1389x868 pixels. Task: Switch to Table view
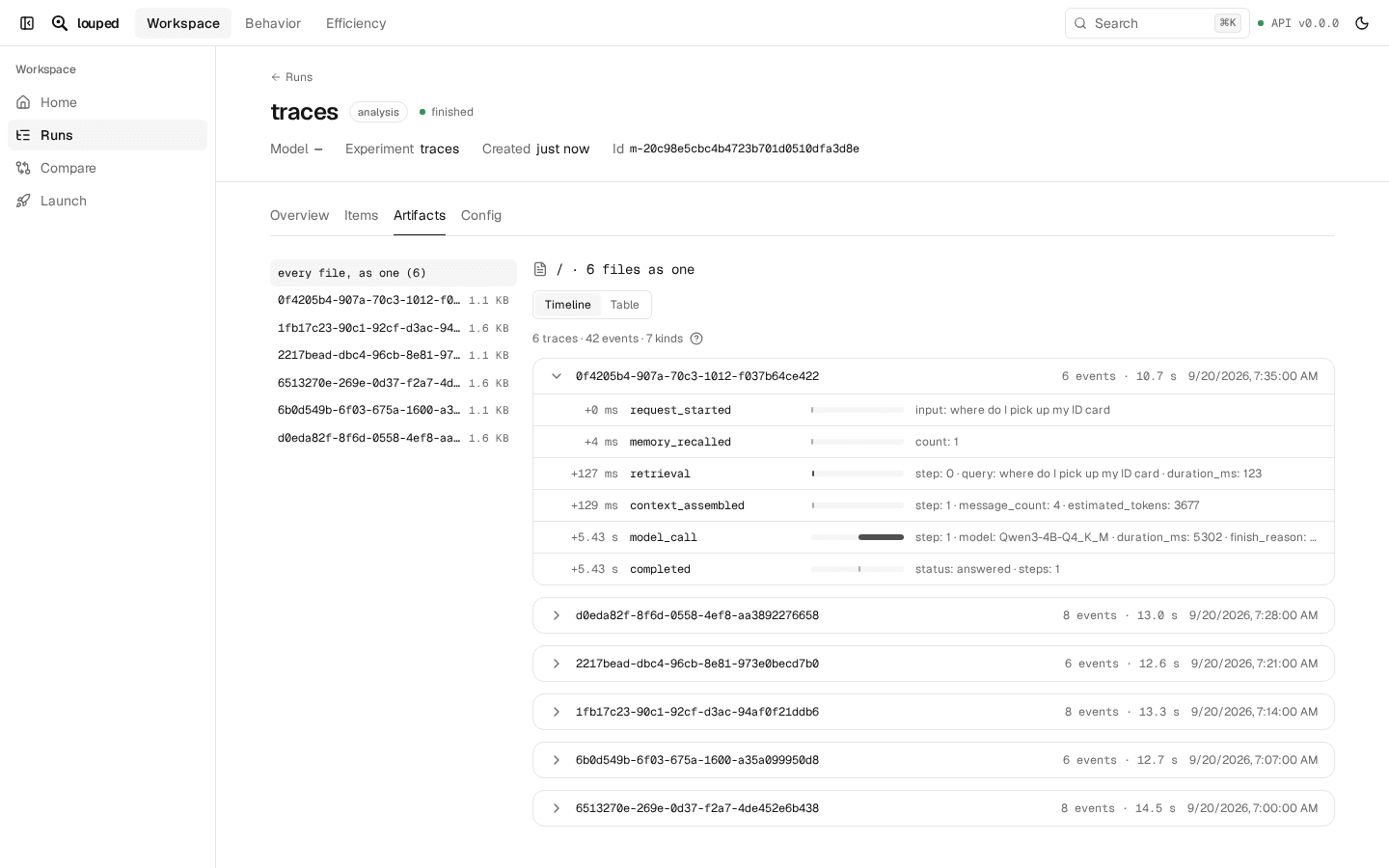[625, 305]
